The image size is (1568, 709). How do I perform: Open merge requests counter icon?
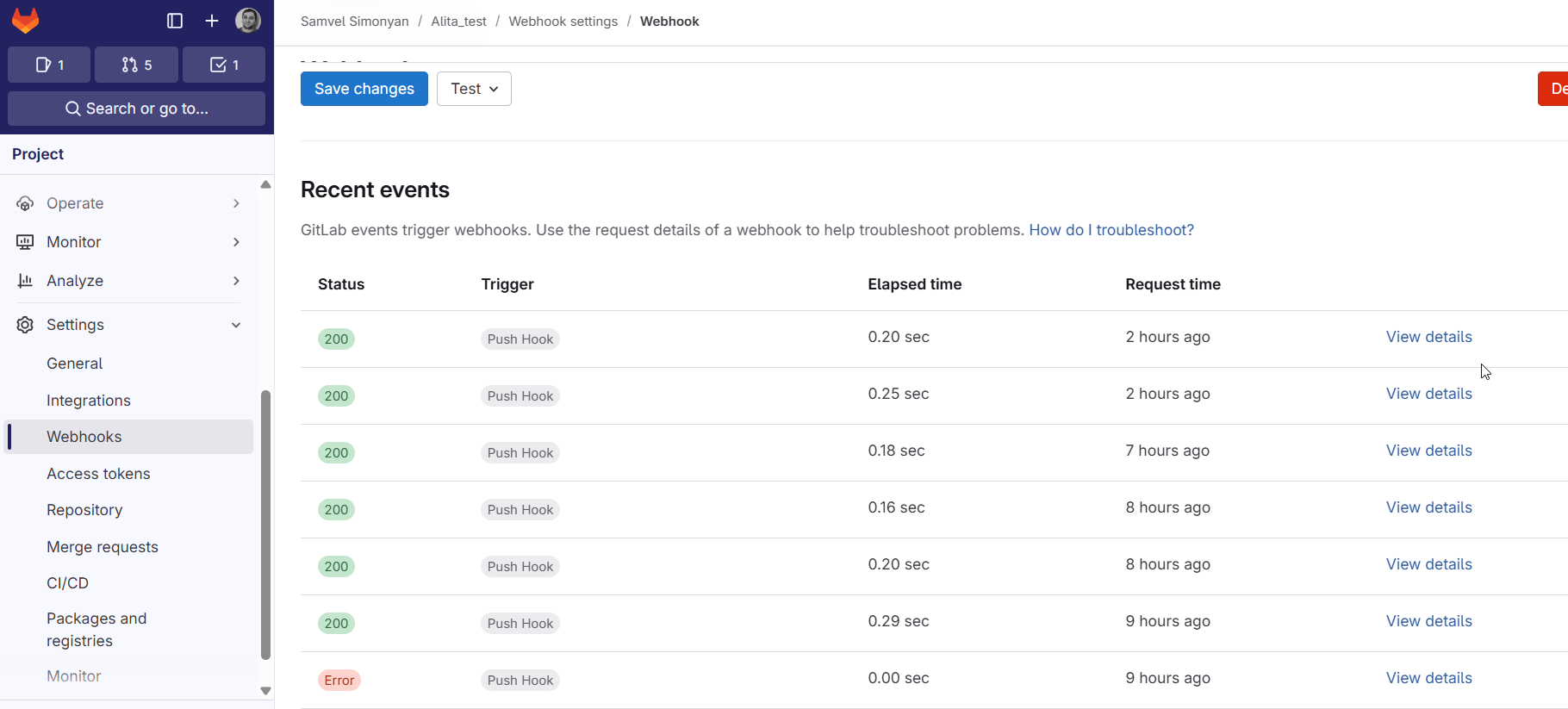(136, 65)
